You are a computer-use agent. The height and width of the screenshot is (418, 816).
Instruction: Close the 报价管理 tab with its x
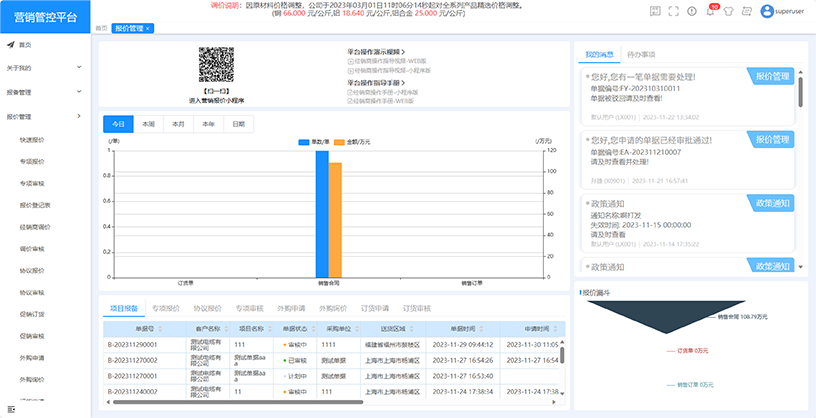click(x=147, y=29)
